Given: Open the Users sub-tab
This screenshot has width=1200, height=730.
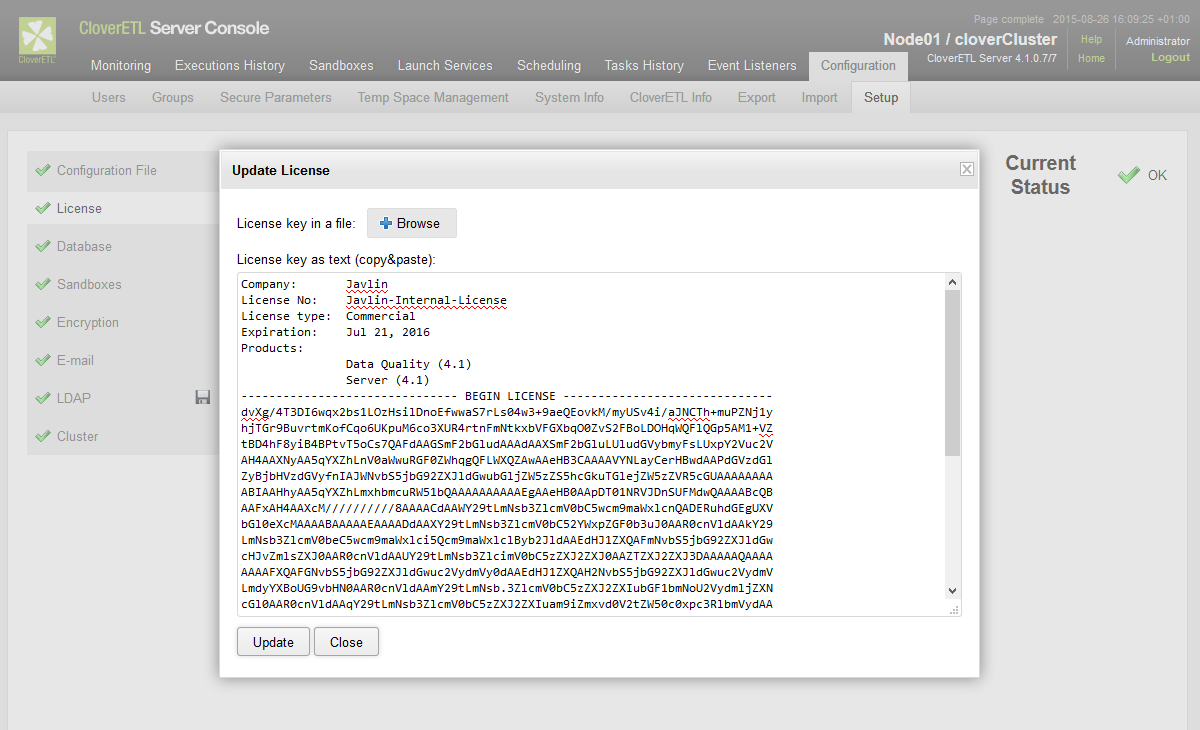Looking at the screenshot, I should pyautogui.click(x=109, y=97).
